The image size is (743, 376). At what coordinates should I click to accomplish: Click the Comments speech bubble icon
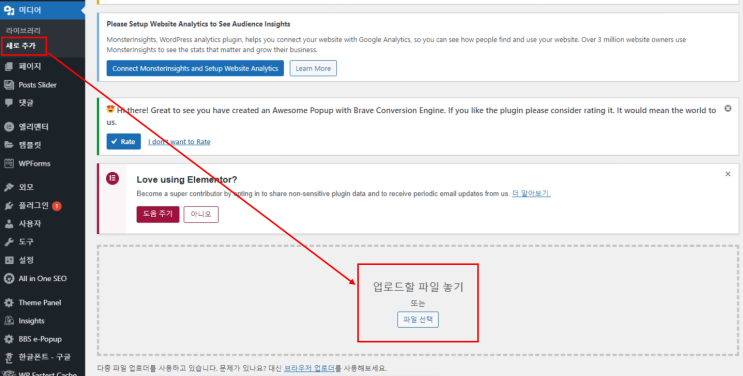pyautogui.click(x=9, y=103)
